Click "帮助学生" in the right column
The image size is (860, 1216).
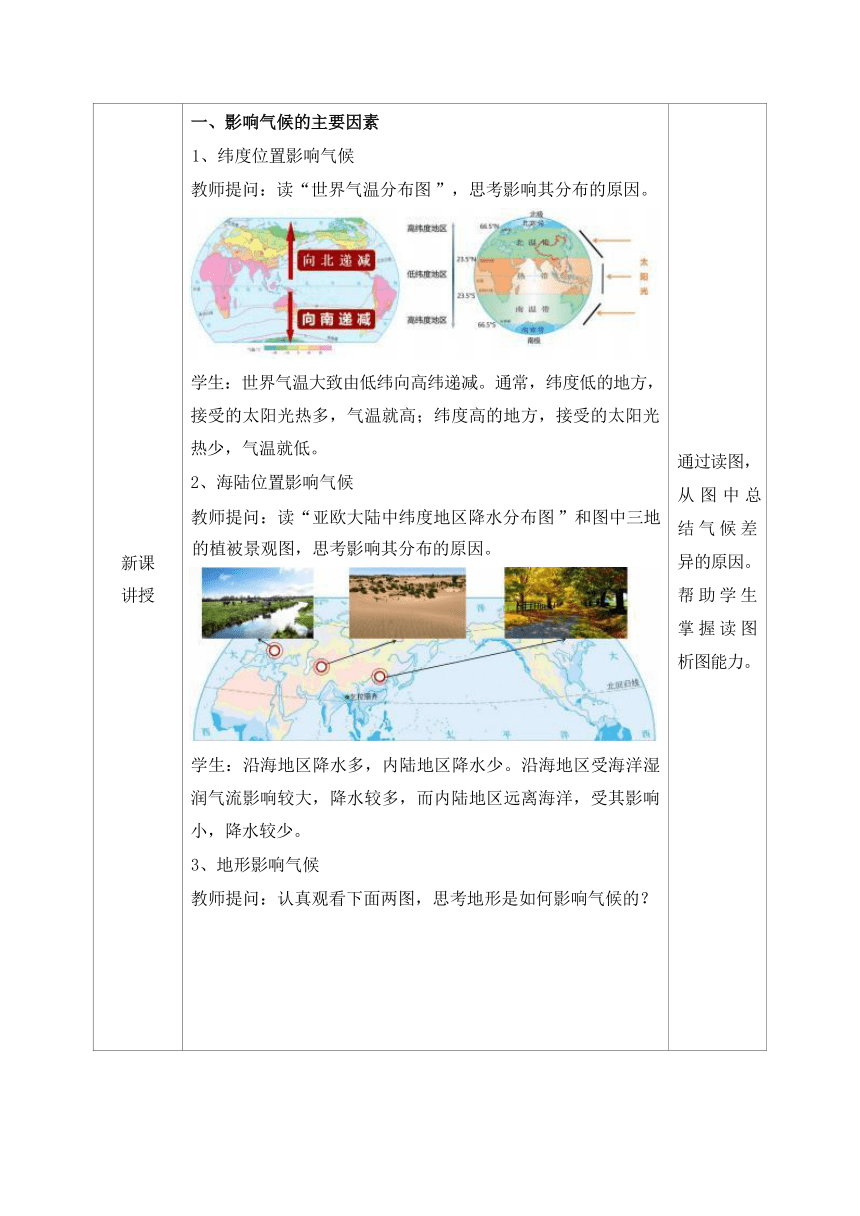click(x=717, y=594)
